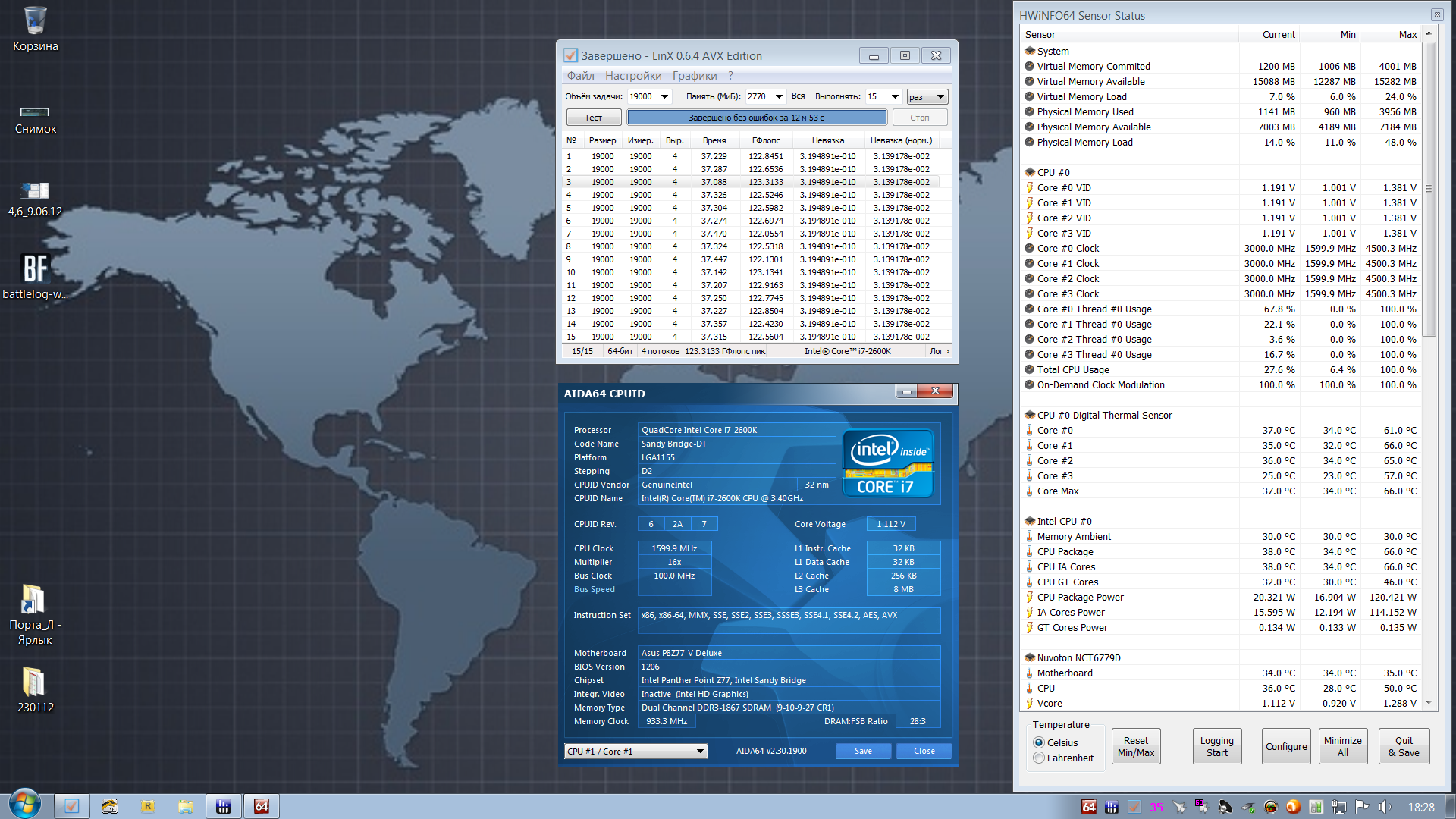The height and width of the screenshot is (819, 1456).
Task: Click Close in AIDA64 CPUID
Action: coord(924,751)
